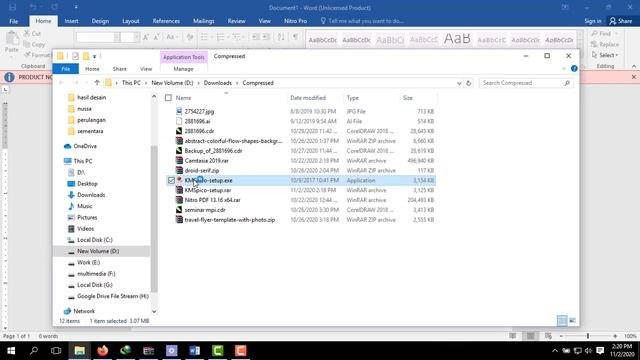
Task: Launch Firefox from the taskbar
Action: point(102,351)
